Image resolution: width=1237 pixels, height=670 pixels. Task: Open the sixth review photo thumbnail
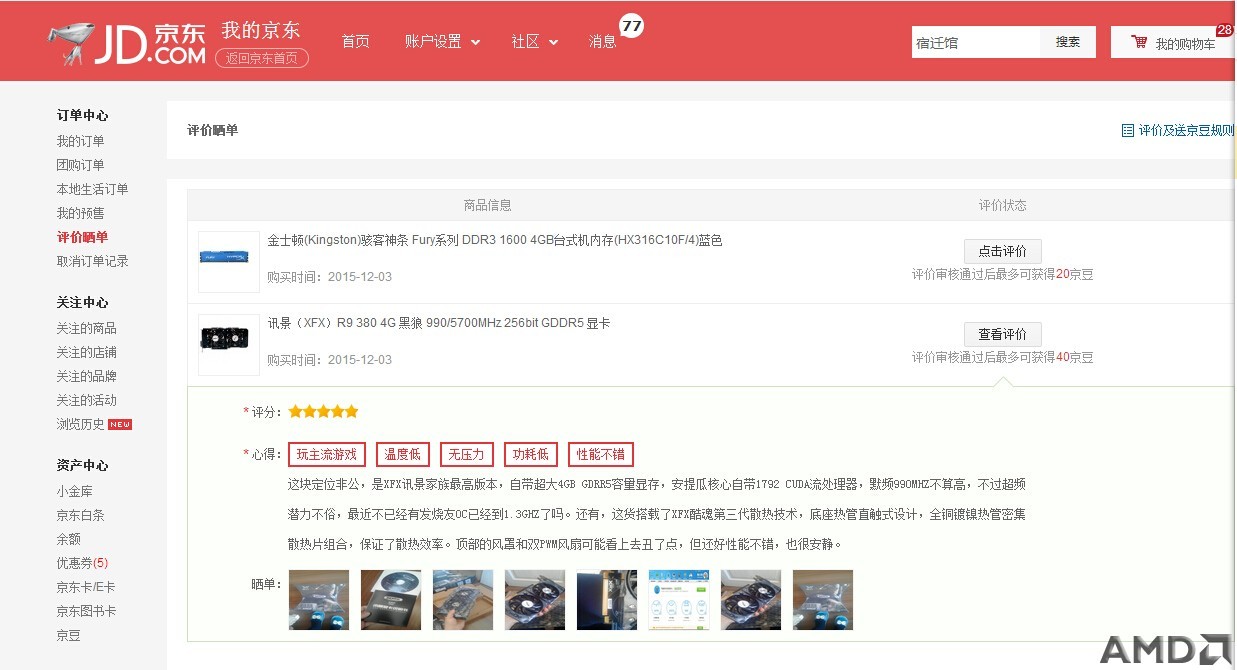(x=679, y=600)
